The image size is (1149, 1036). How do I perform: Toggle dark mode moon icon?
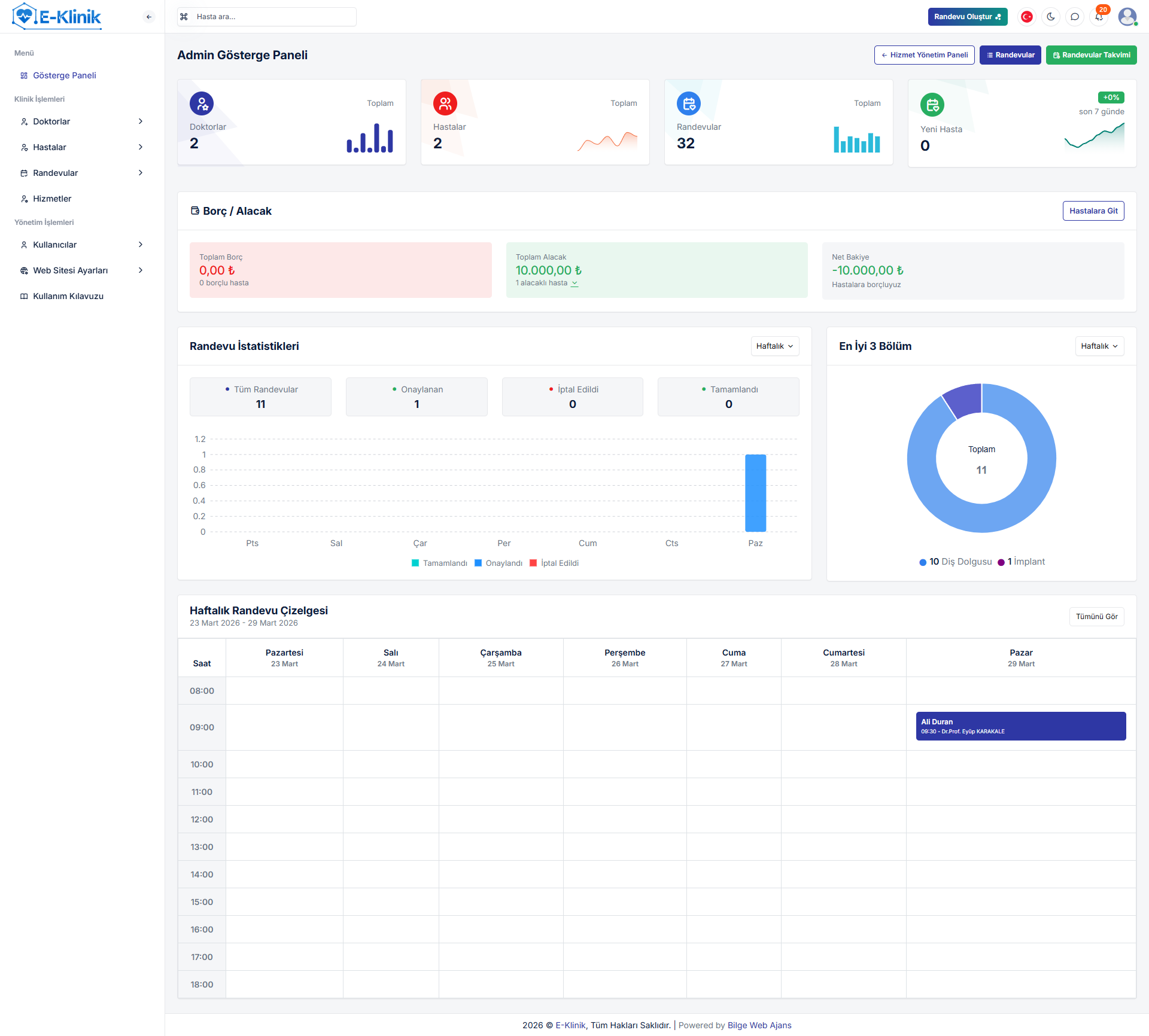(x=1051, y=17)
